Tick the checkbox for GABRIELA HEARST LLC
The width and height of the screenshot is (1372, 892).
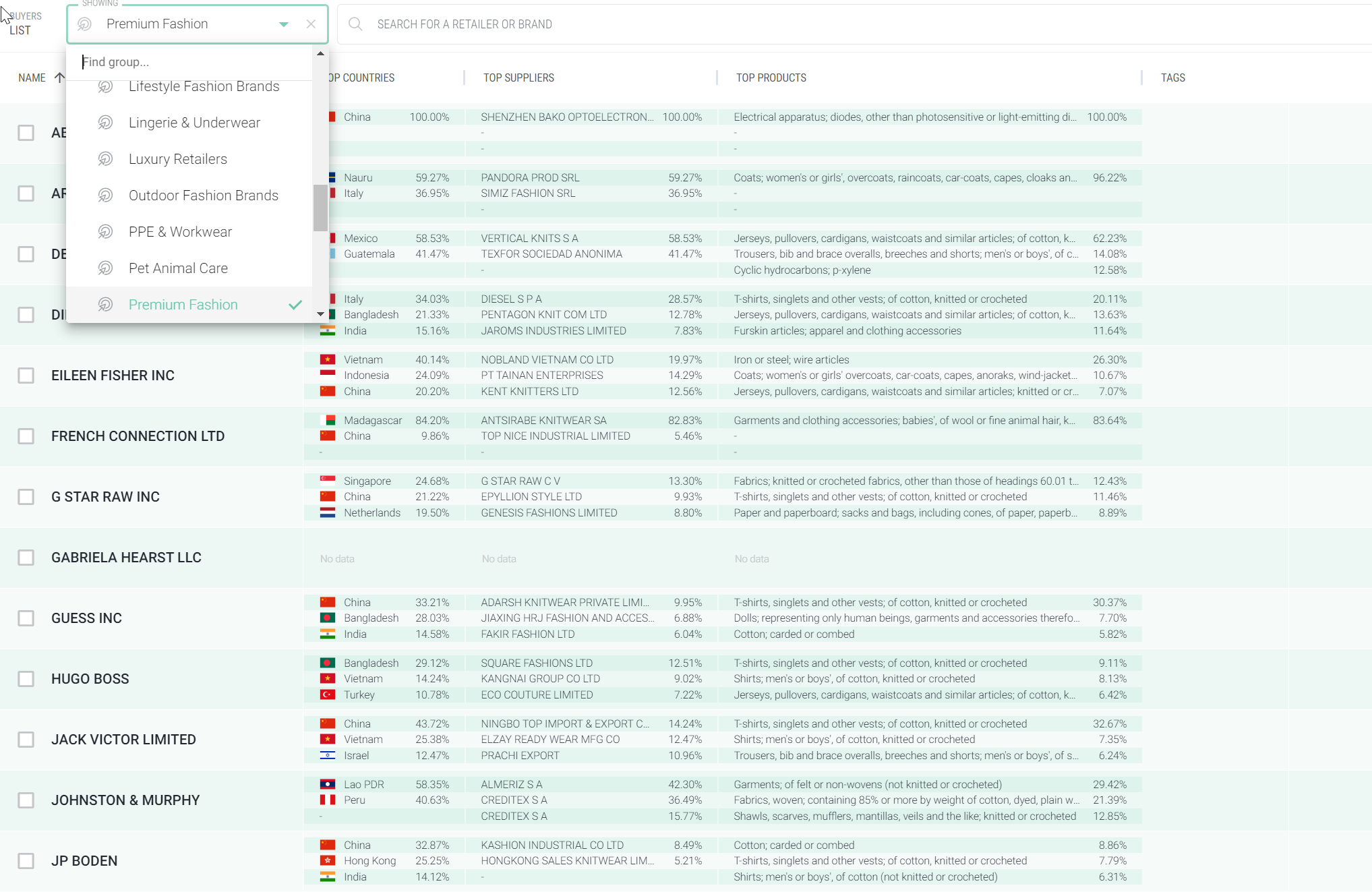pos(26,558)
